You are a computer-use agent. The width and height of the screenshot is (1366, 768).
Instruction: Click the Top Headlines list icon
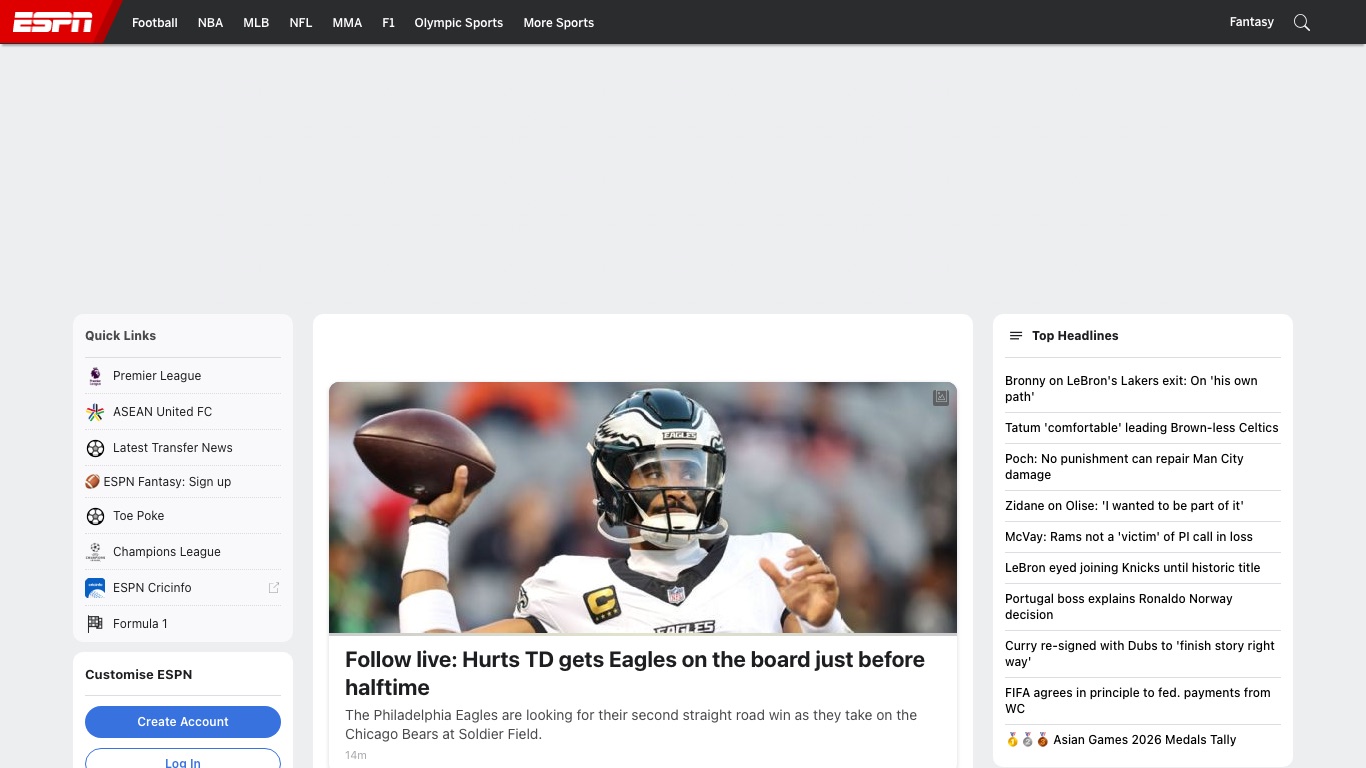pos(1016,336)
